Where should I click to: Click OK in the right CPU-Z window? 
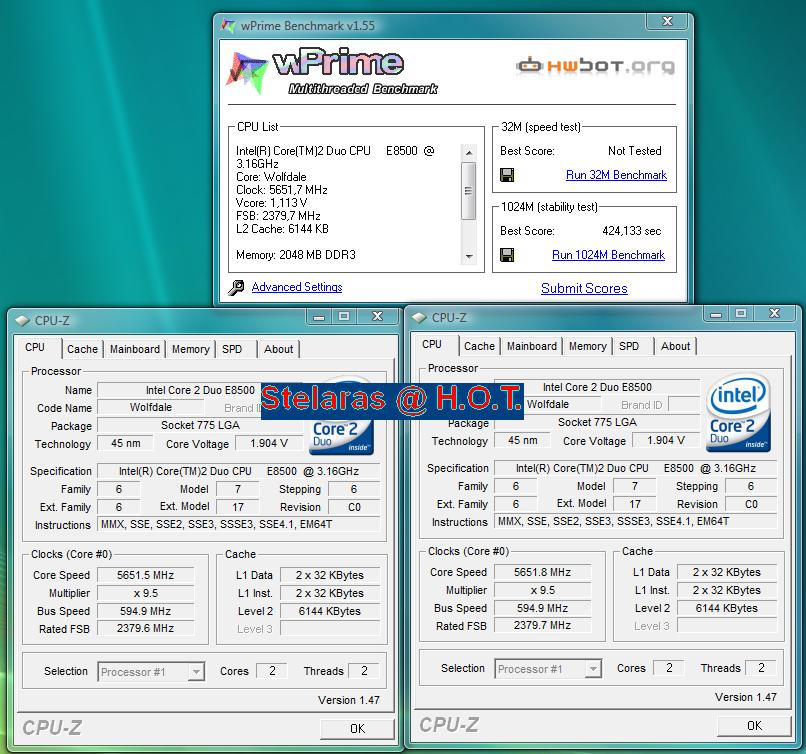click(x=754, y=725)
